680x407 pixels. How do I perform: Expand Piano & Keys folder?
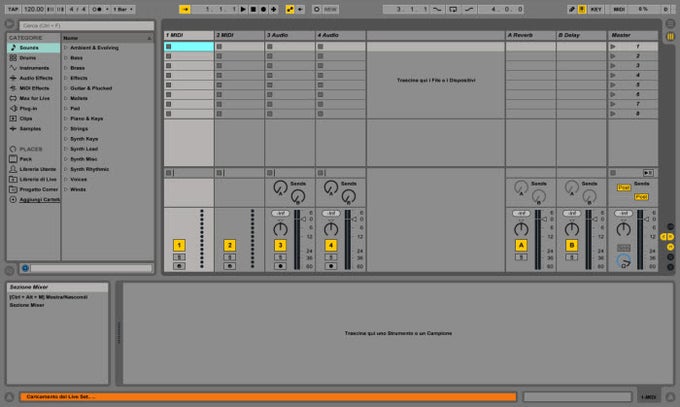point(66,118)
